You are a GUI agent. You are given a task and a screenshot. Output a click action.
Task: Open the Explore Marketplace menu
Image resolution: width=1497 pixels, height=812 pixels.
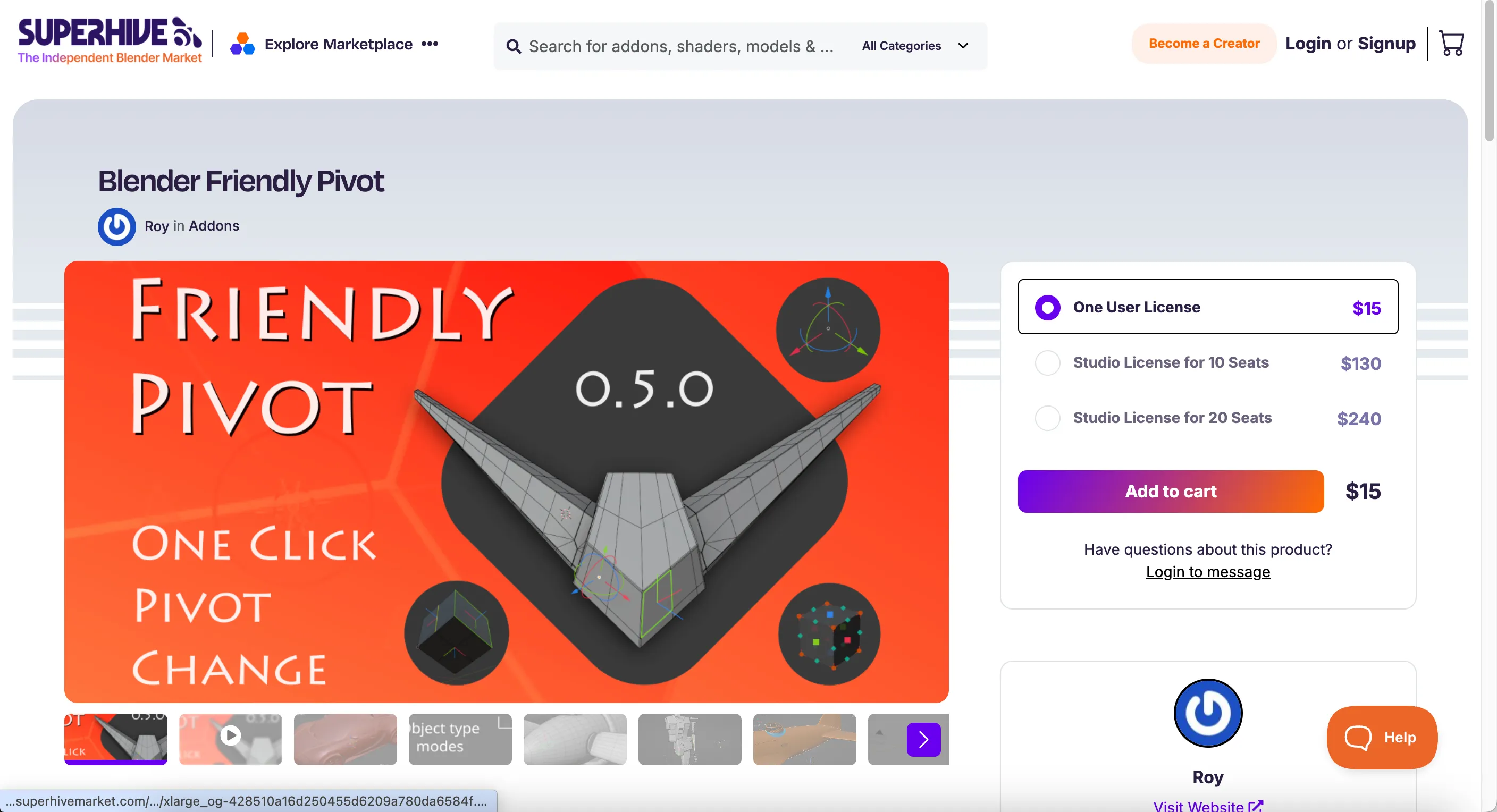click(x=338, y=44)
